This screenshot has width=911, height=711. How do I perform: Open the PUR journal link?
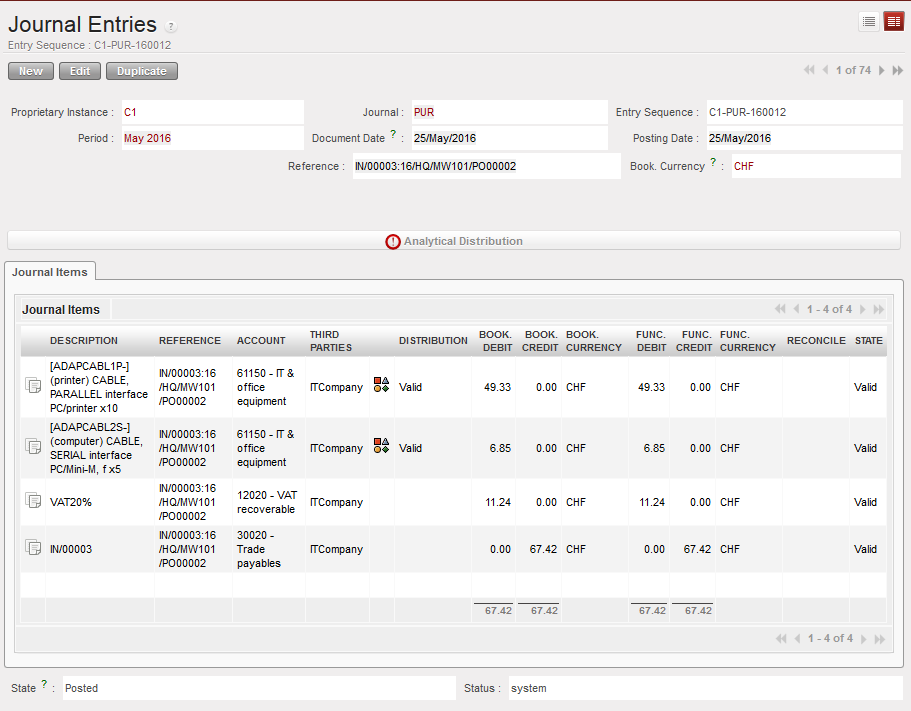[x=424, y=113]
